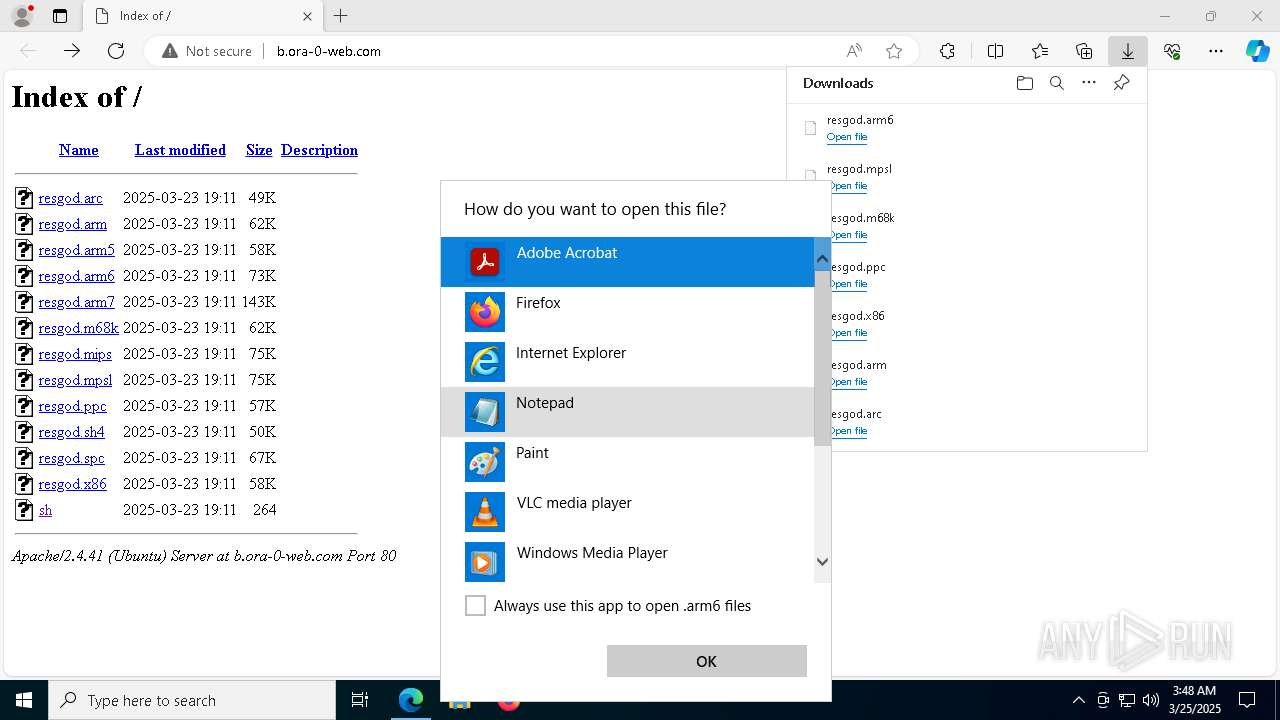Viewport: 1280px width, 720px height.
Task: Activate Read aloud icon in address bar
Action: (854, 51)
